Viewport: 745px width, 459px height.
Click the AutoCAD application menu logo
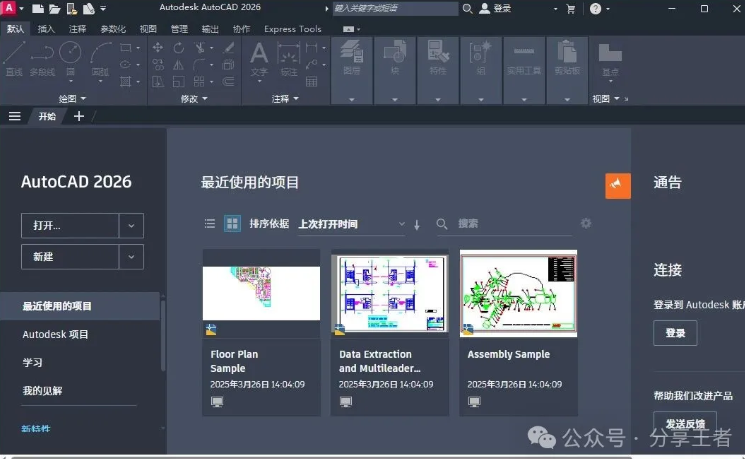click(9, 8)
